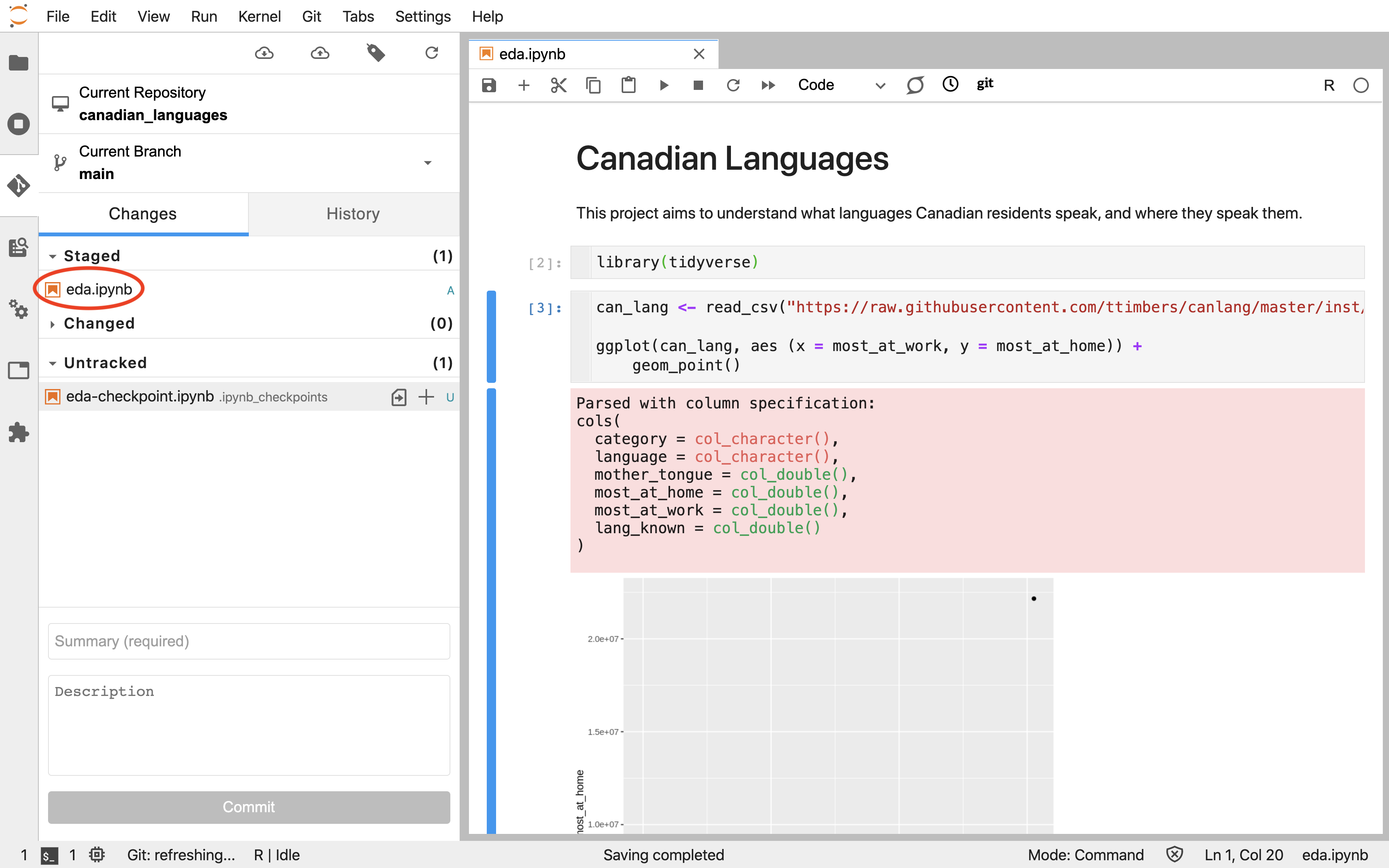Open the Commands palette sidebar icon
Viewport: 1389px width, 868px height.
[x=18, y=248]
